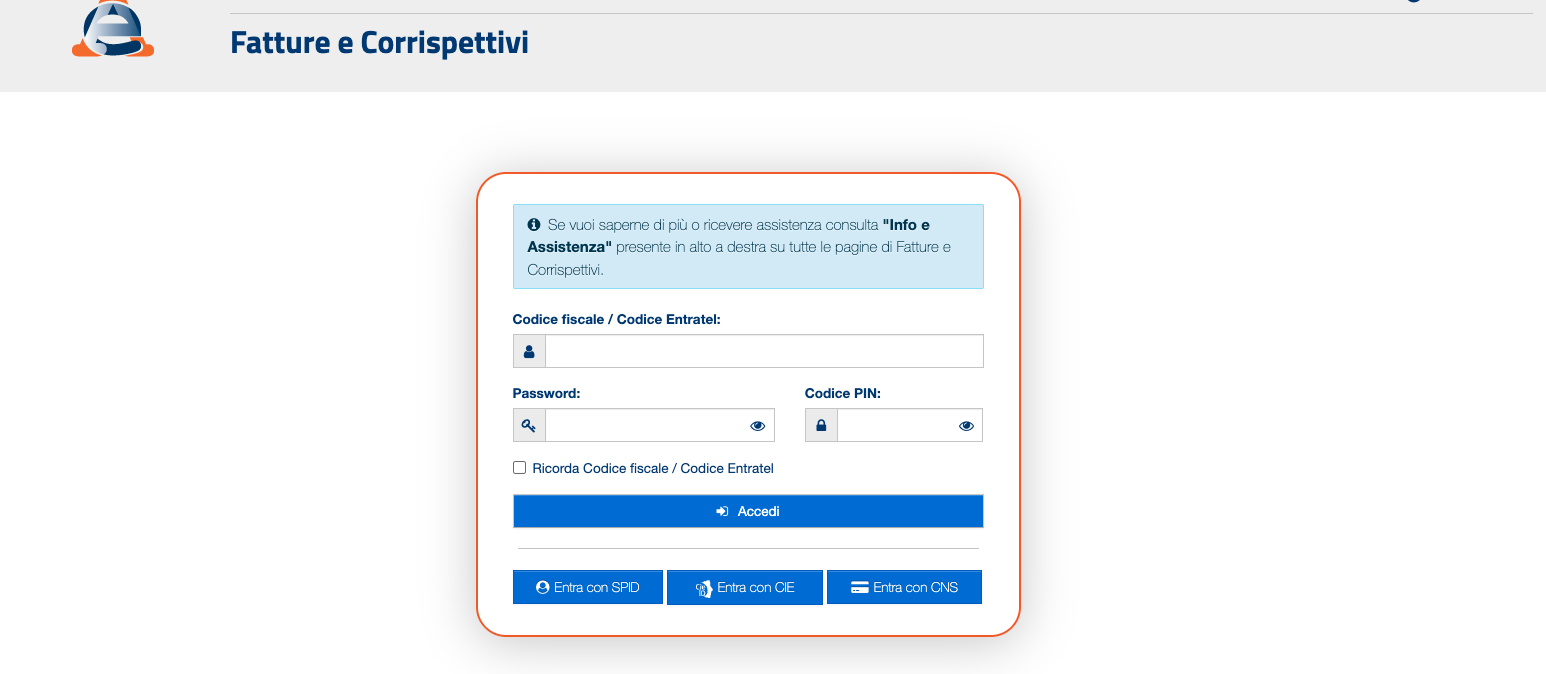1546x674 pixels.
Task: Click the user icon beside Codice fiscale field
Action: (x=529, y=352)
